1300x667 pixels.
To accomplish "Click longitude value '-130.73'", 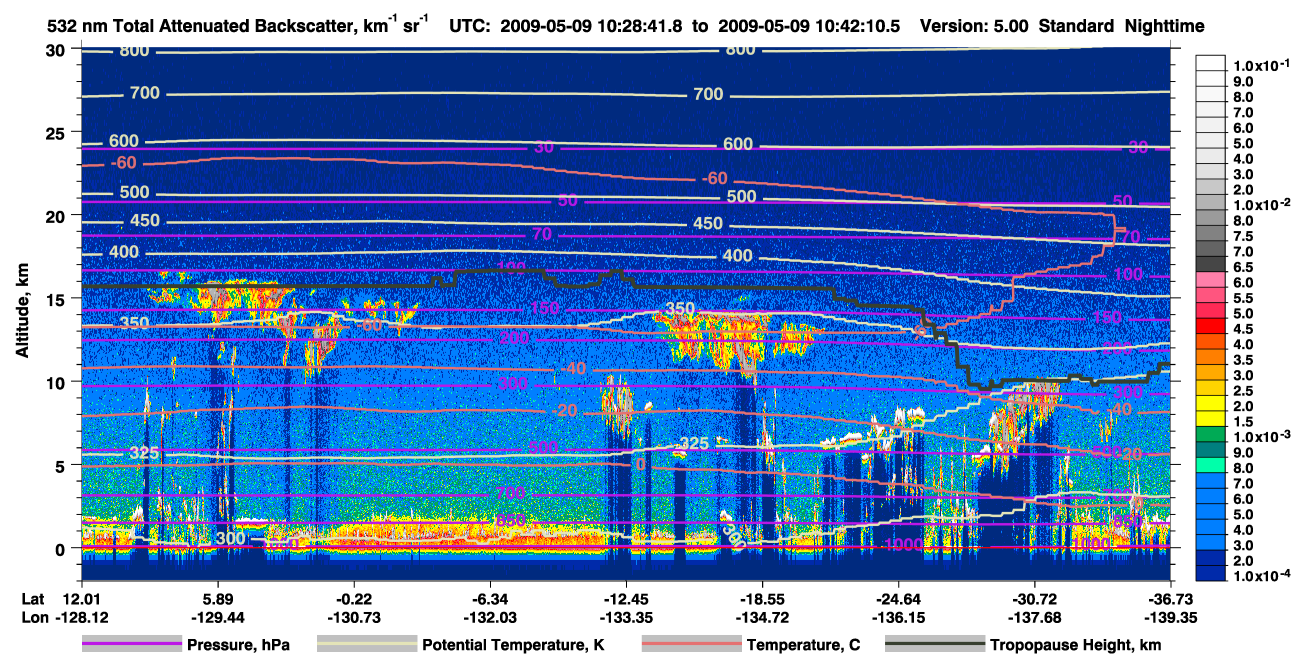I will (x=354, y=617).
